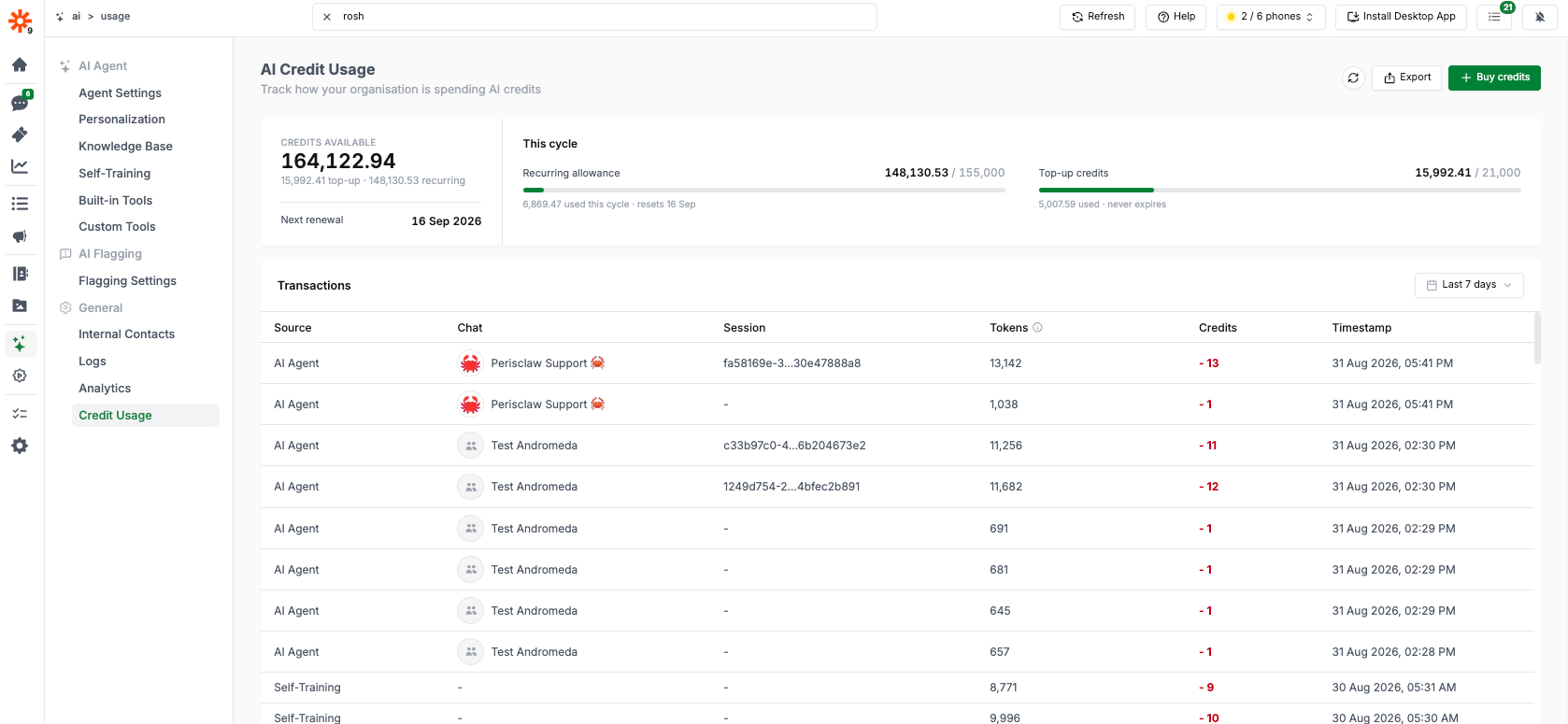This screenshot has width=1568, height=724.
Task: Click timestamp '30 Aug 2026, 05:31 AM'
Action: pyautogui.click(x=1393, y=688)
